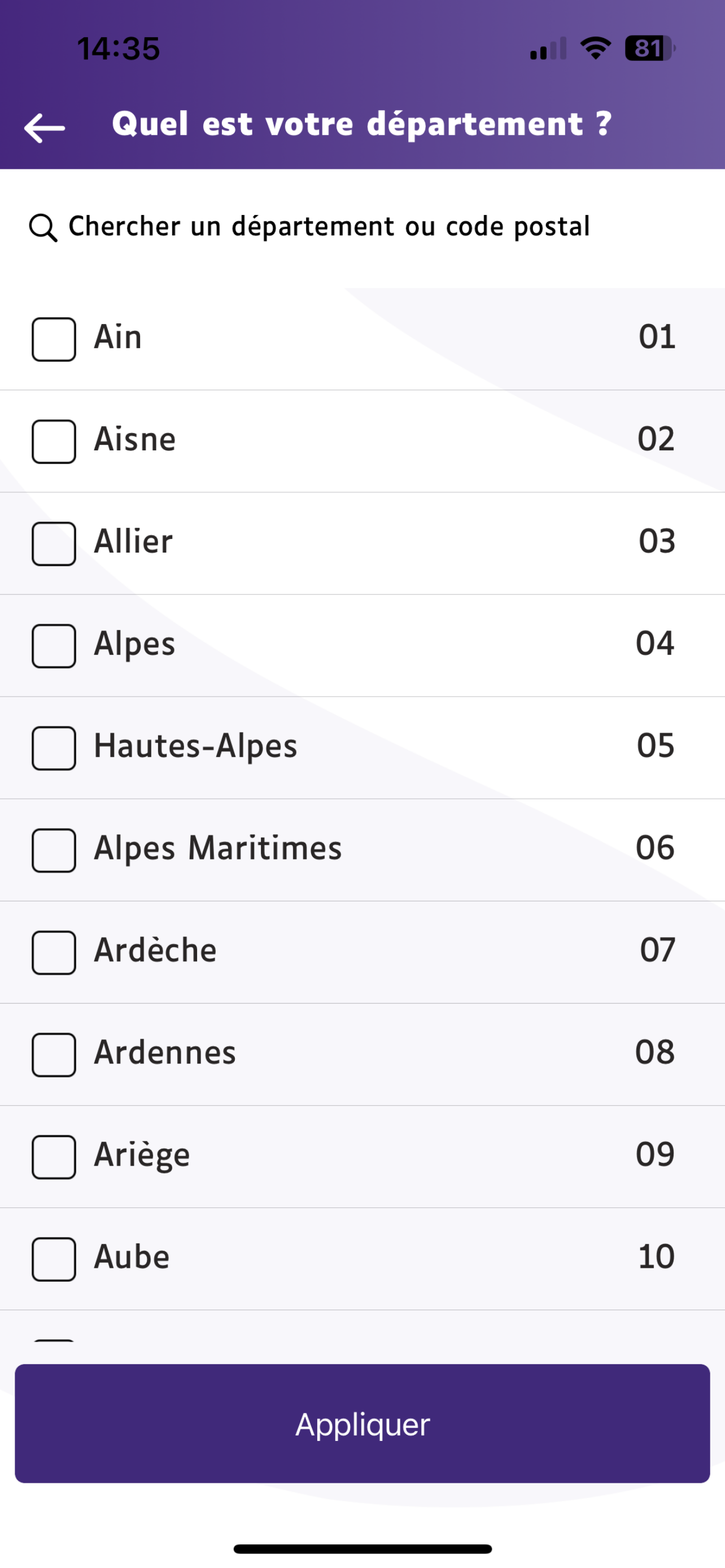Select the Ardennes checkbox
The height and width of the screenshot is (1568, 725).
tap(54, 1055)
